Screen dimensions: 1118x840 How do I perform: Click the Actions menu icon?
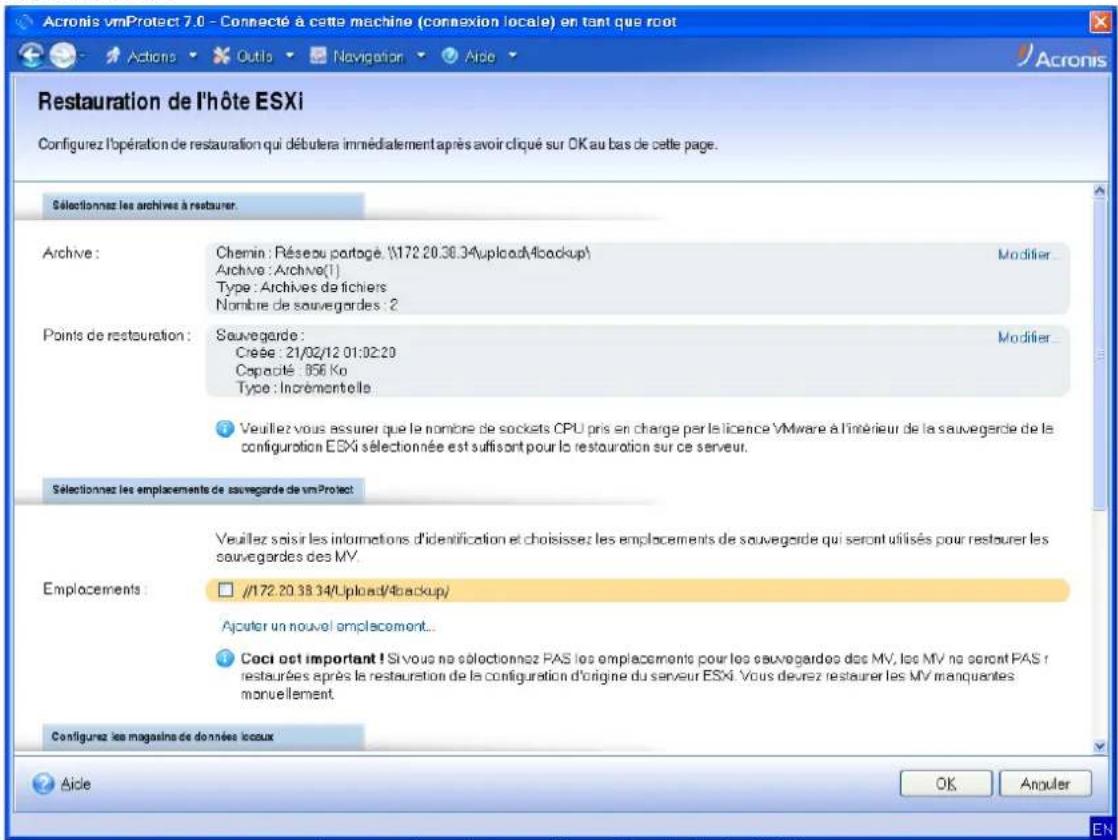(112, 56)
